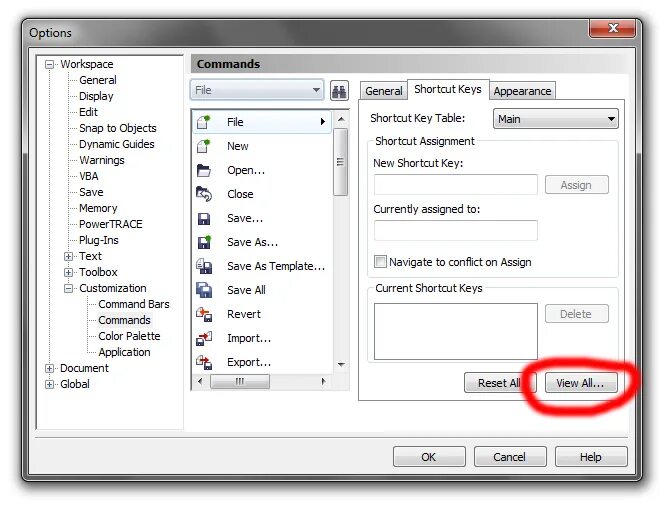Click the Revert command icon

(x=204, y=314)
